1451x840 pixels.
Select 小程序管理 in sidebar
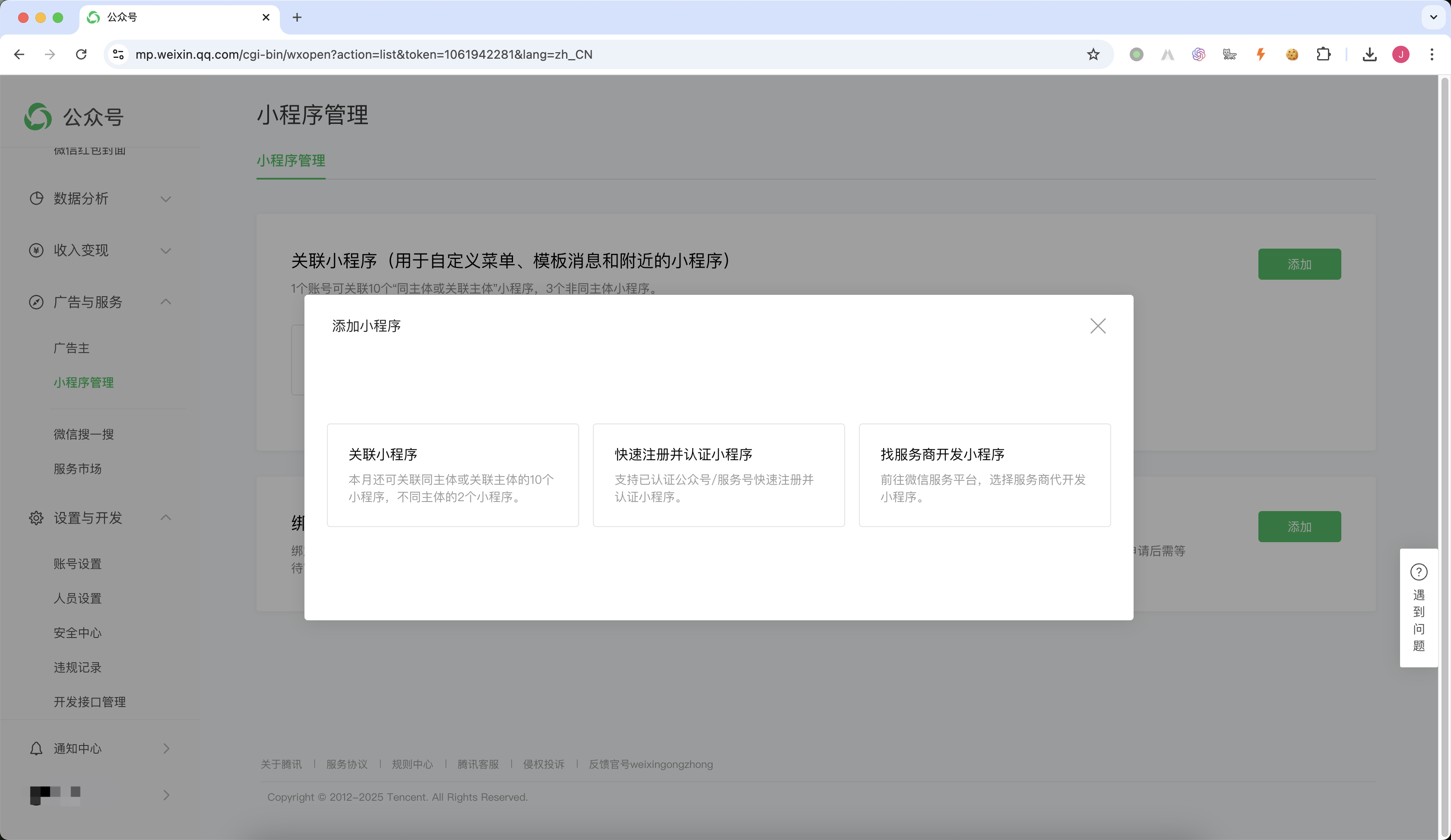click(x=83, y=382)
